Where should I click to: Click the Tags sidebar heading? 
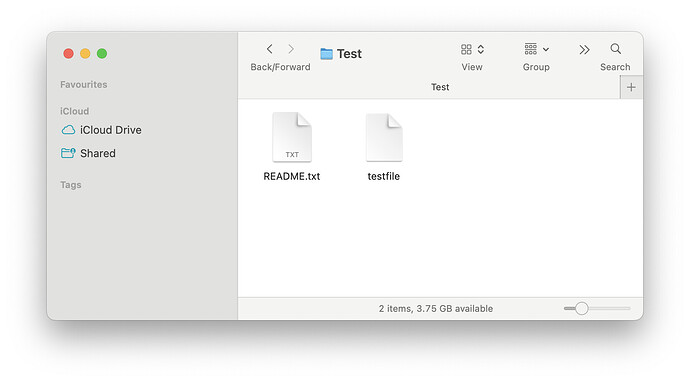(x=71, y=185)
